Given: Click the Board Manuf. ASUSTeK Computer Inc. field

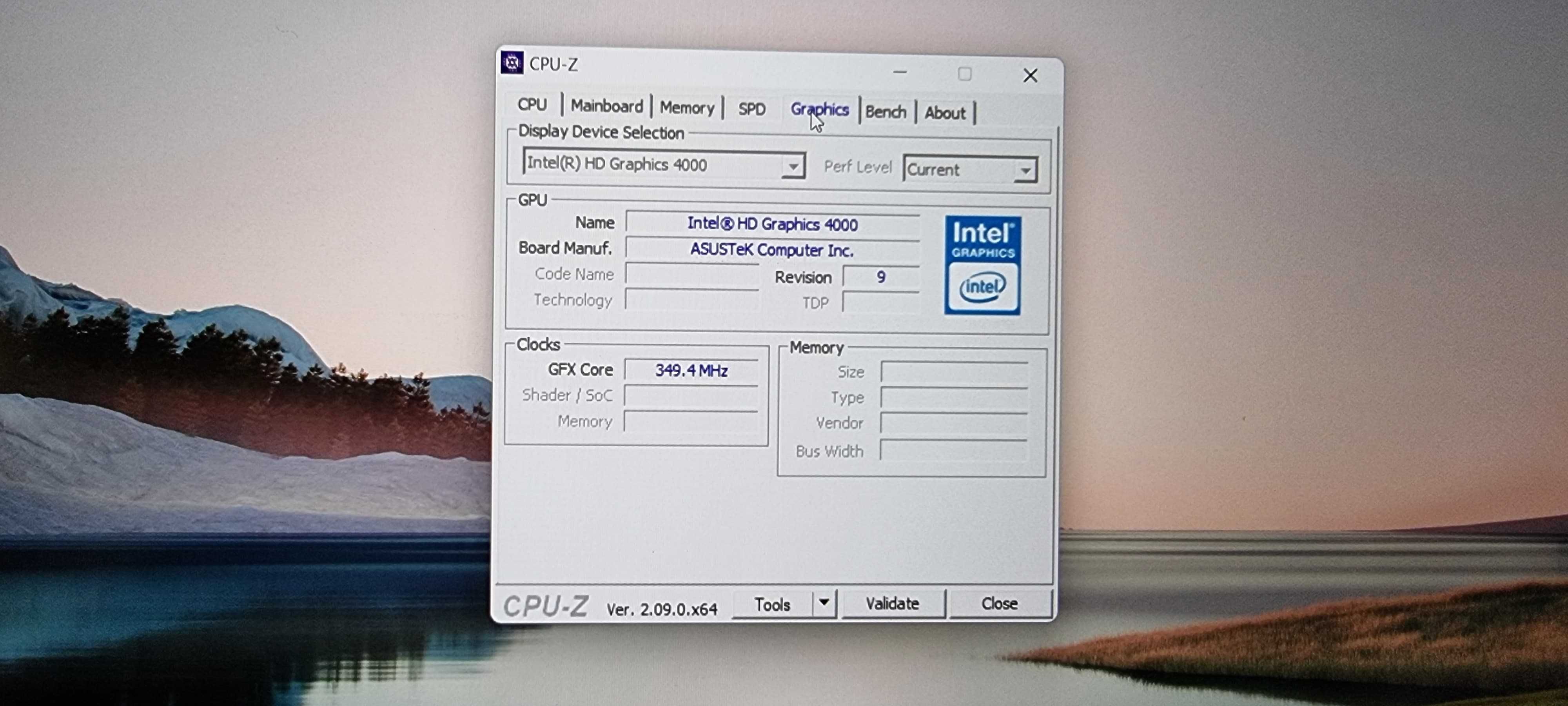Looking at the screenshot, I should tap(772, 249).
